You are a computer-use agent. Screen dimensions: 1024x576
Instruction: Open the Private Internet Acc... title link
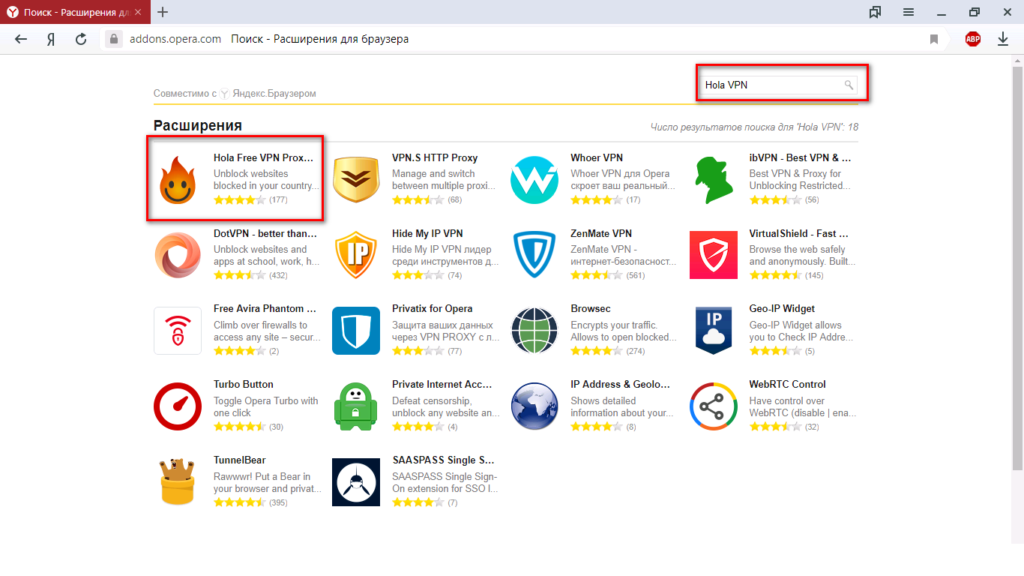click(x=442, y=385)
